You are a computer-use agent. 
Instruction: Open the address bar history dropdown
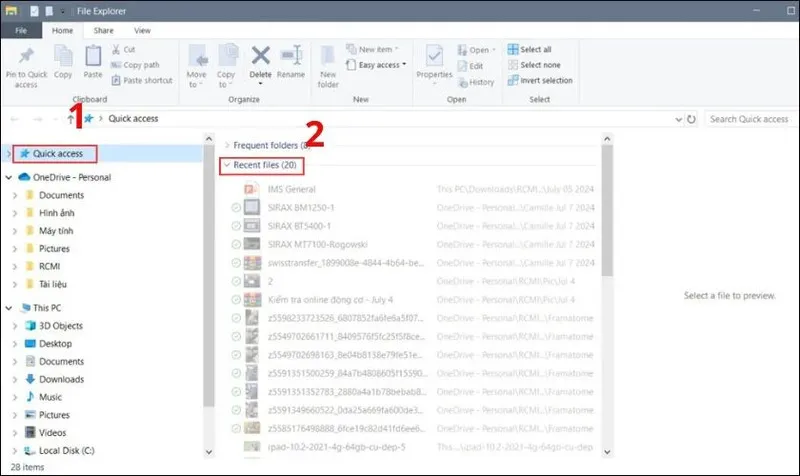click(x=679, y=119)
